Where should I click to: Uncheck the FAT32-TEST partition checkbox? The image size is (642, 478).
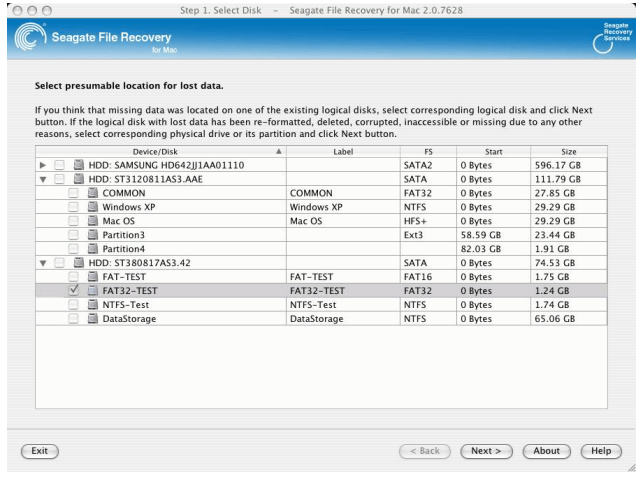(x=73, y=290)
